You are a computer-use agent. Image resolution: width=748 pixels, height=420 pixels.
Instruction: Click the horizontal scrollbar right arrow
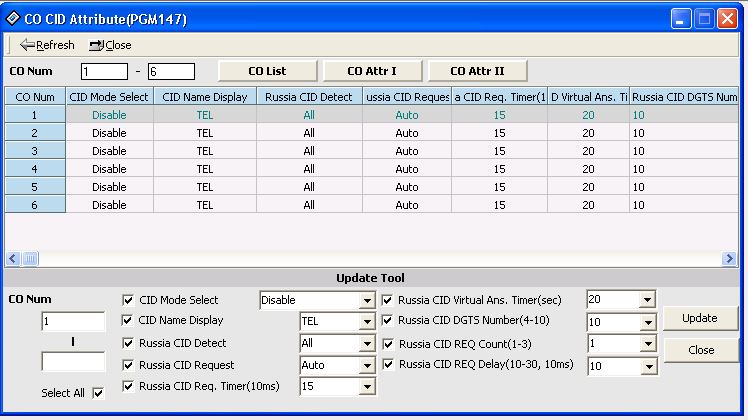pyautogui.click(x=730, y=258)
